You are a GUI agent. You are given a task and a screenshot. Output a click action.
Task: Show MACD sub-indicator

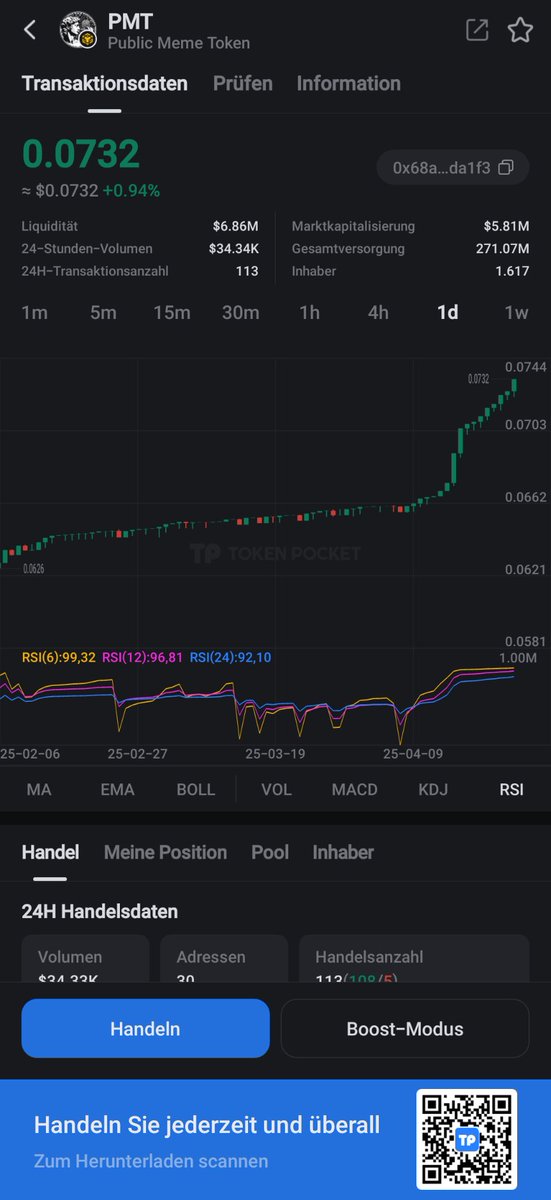click(355, 789)
